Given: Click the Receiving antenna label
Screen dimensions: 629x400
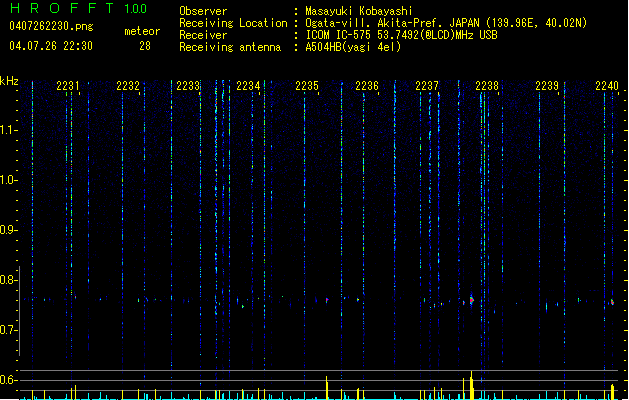Looking at the screenshot, I should [230, 47].
